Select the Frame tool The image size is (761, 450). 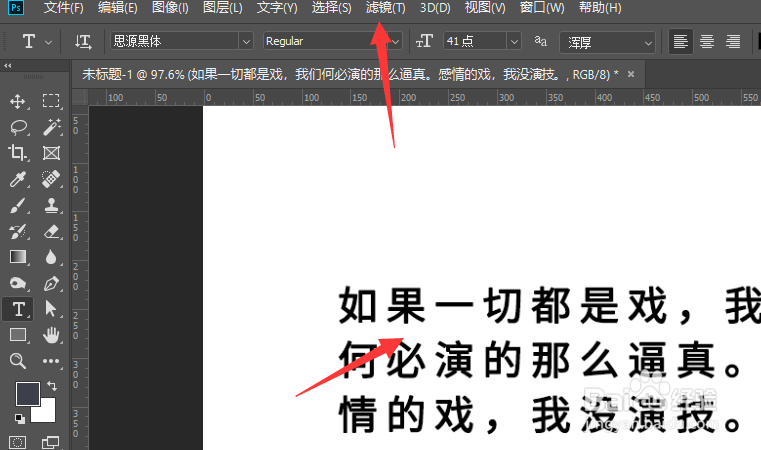coord(51,153)
